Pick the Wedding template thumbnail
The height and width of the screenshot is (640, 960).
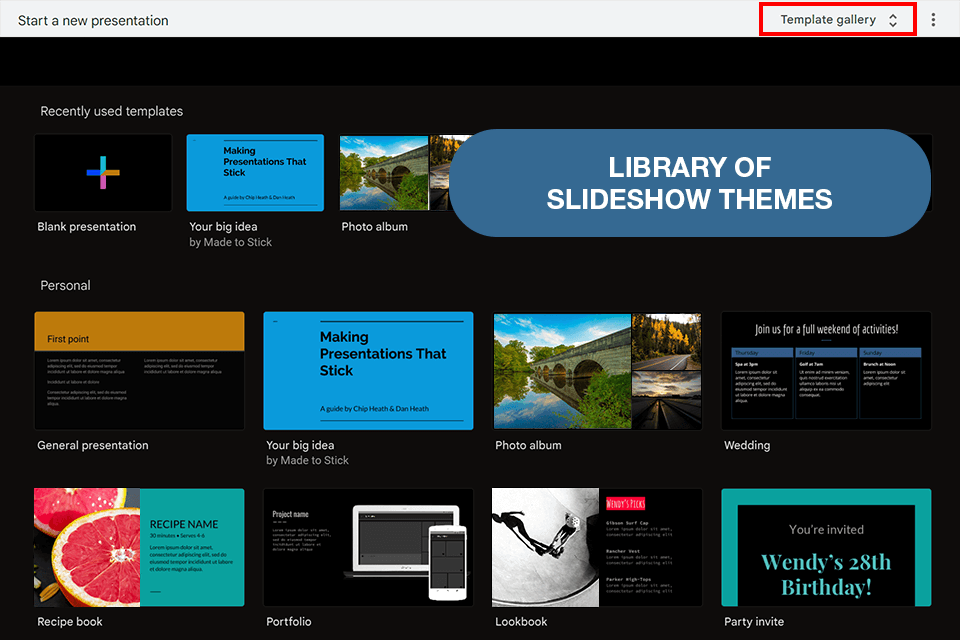click(x=827, y=371)
